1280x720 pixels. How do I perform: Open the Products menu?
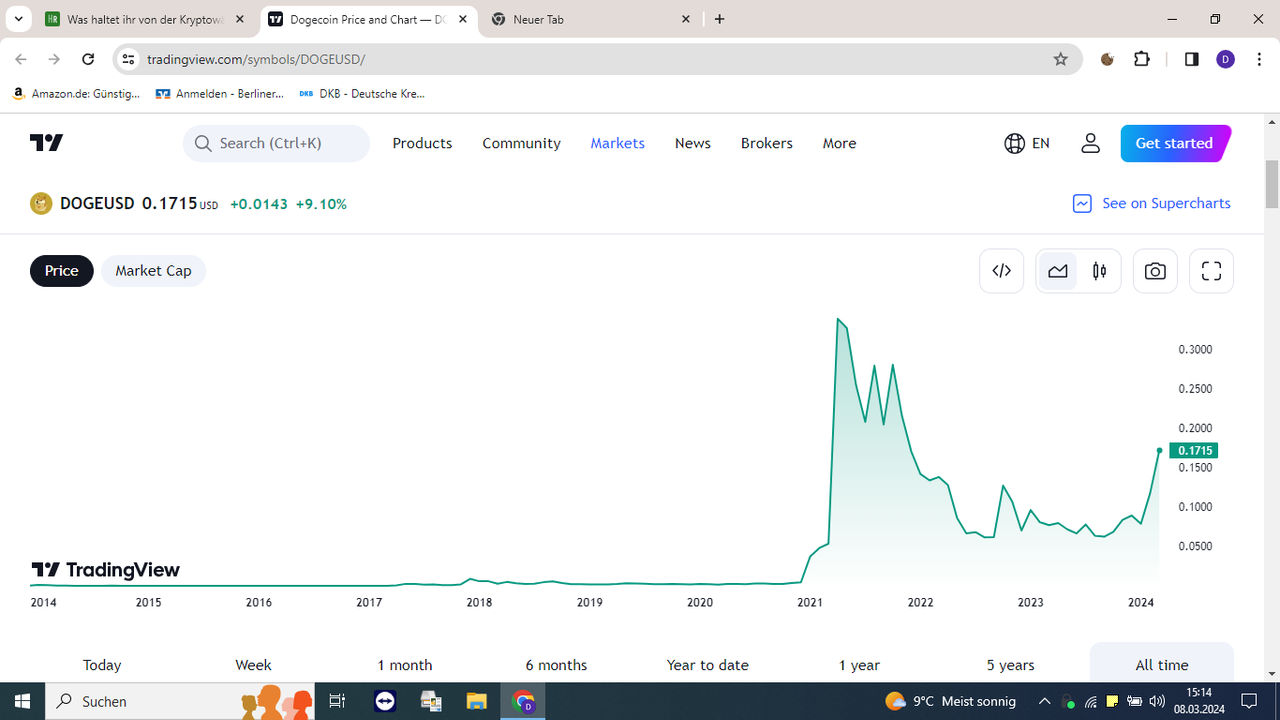coord(422,143)
